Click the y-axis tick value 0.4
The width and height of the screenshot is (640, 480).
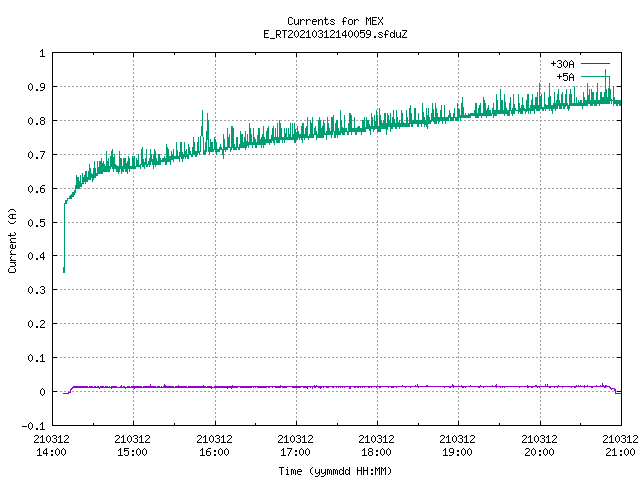[36, 256]
